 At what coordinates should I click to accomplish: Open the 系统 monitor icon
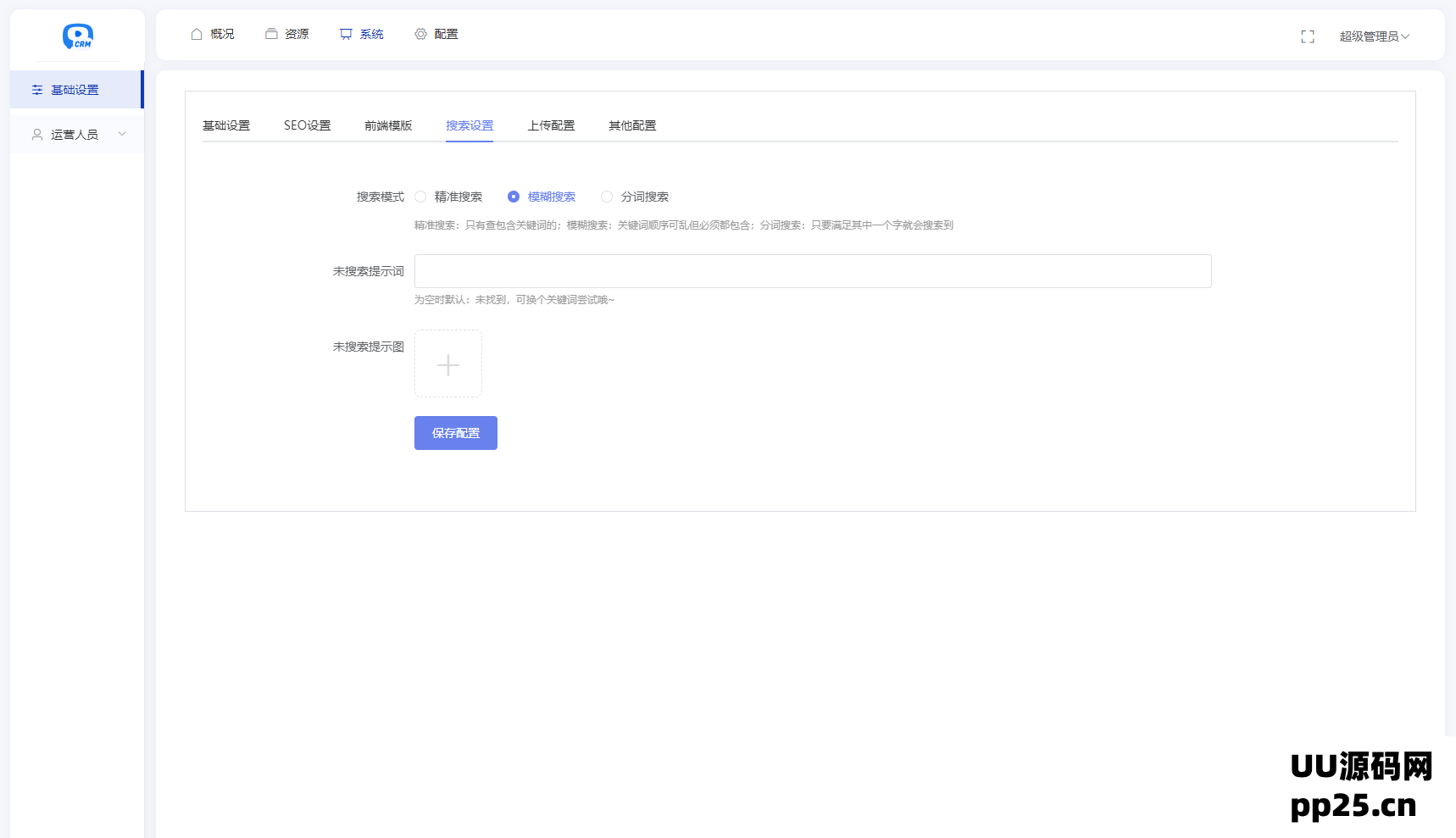[345, 34]
